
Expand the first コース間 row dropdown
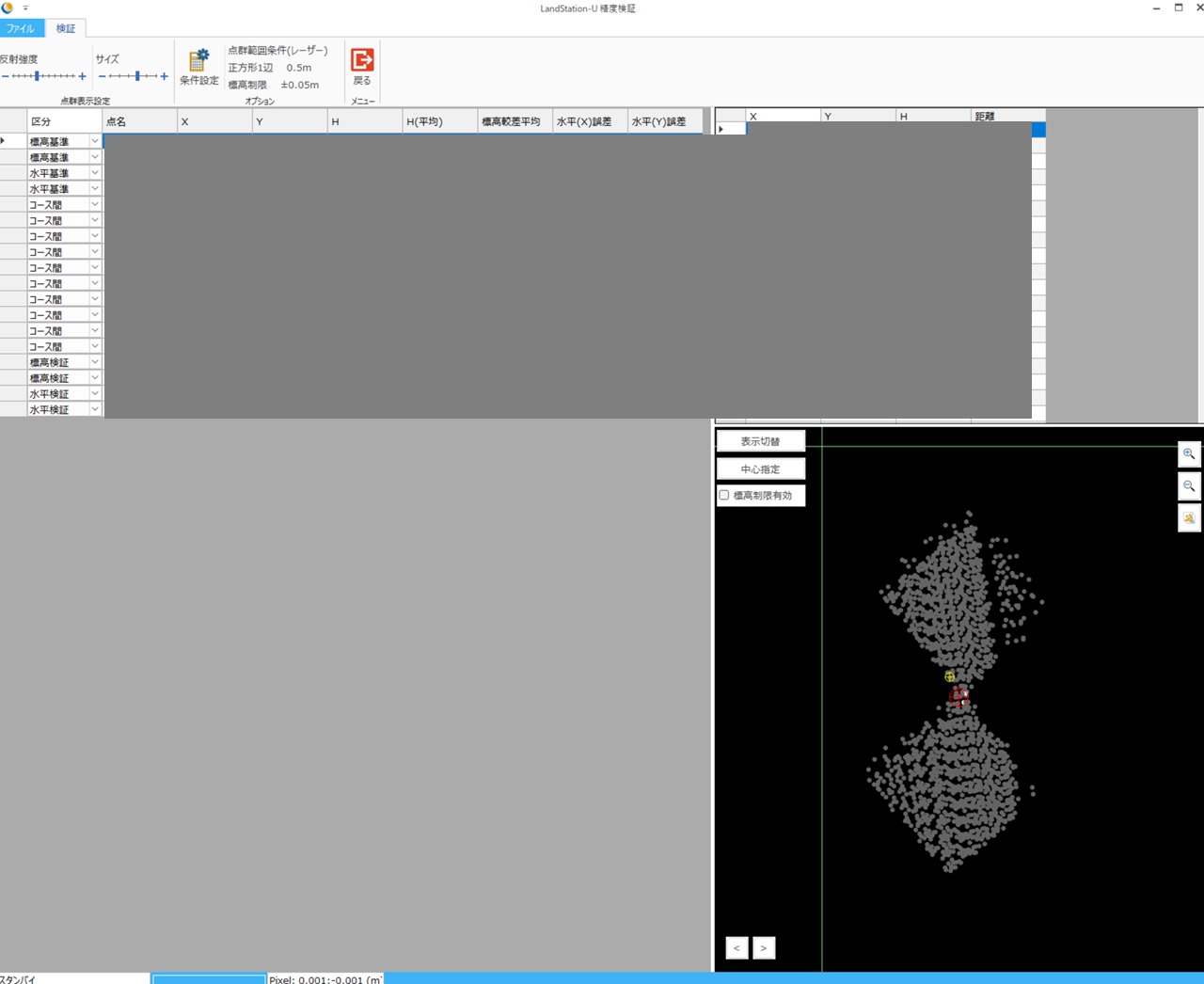pyautogui.click(x=95, y=204)
